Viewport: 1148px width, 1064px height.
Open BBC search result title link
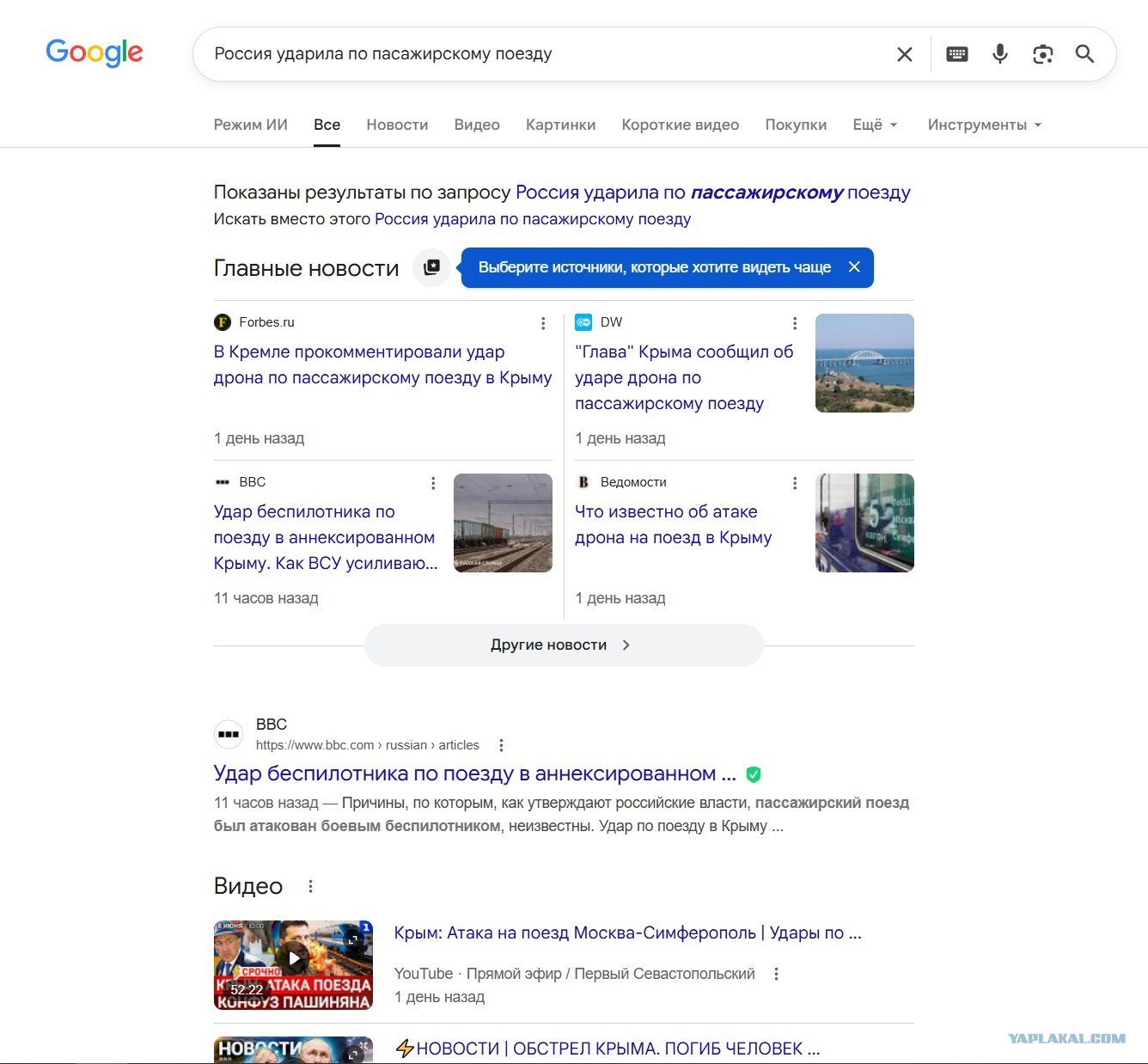point(475,774)
